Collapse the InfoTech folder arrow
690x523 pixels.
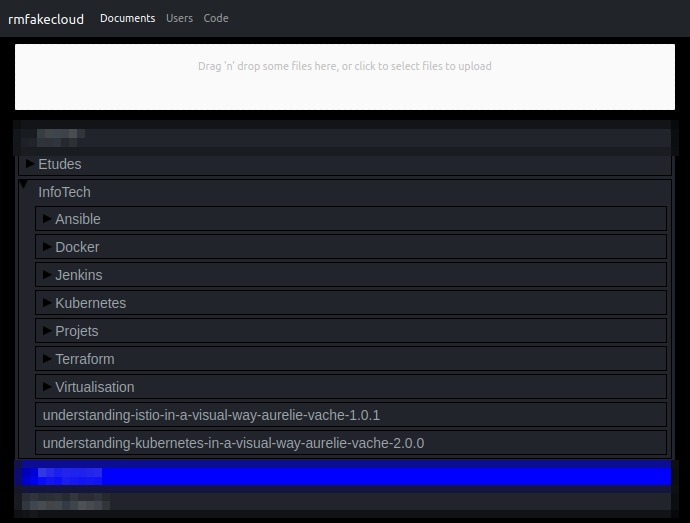[x=24, y=184]
